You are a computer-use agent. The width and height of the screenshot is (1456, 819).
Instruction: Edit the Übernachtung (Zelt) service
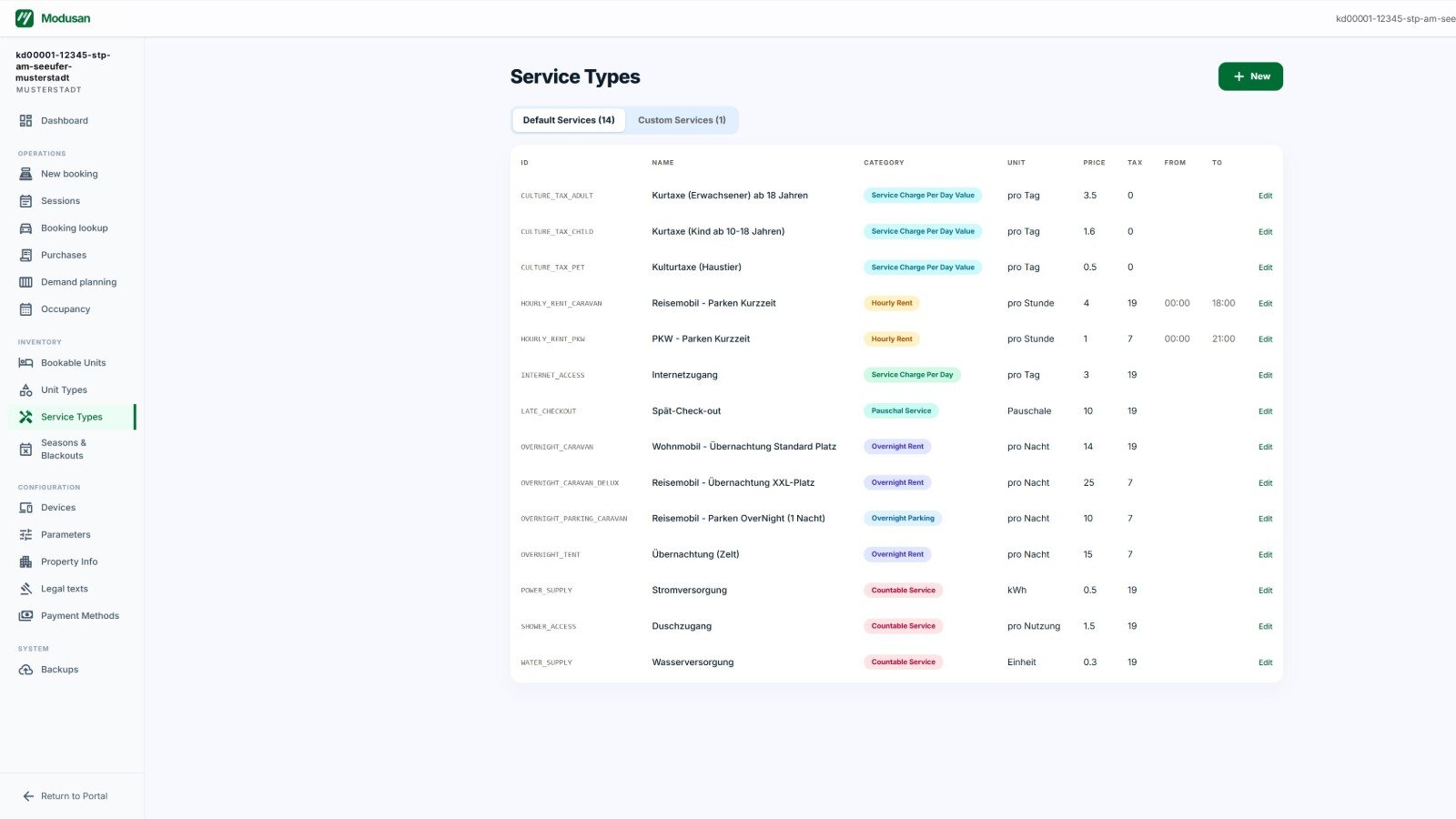[1265, 554]
